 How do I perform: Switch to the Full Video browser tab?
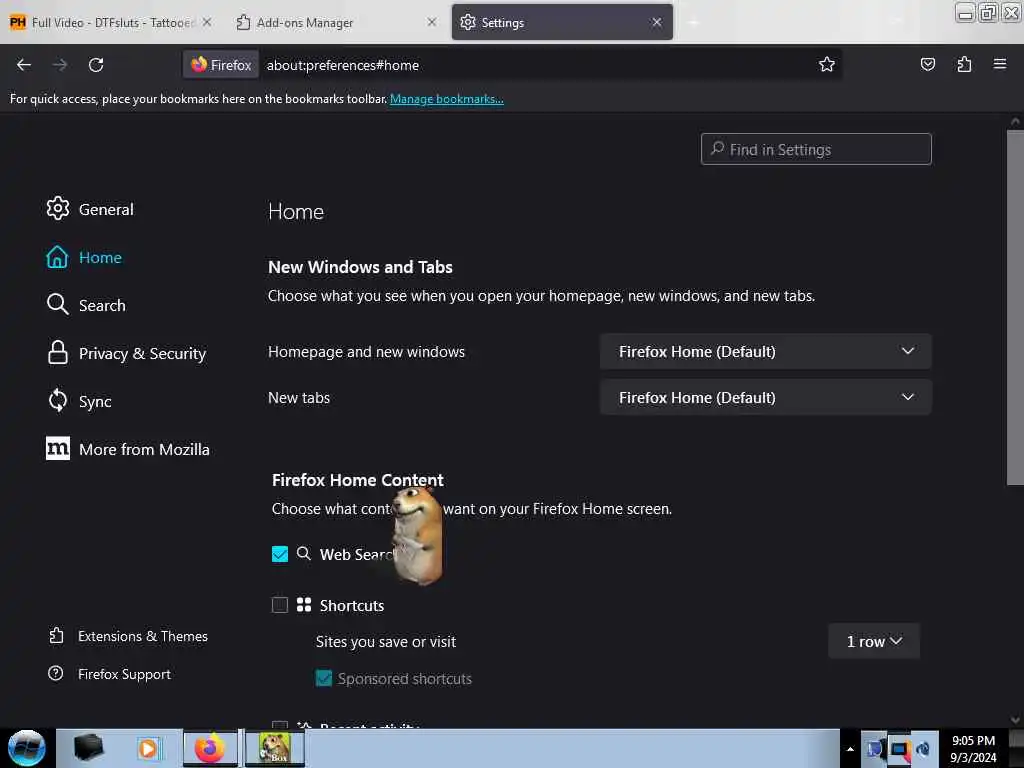click(x=111, y=22)
